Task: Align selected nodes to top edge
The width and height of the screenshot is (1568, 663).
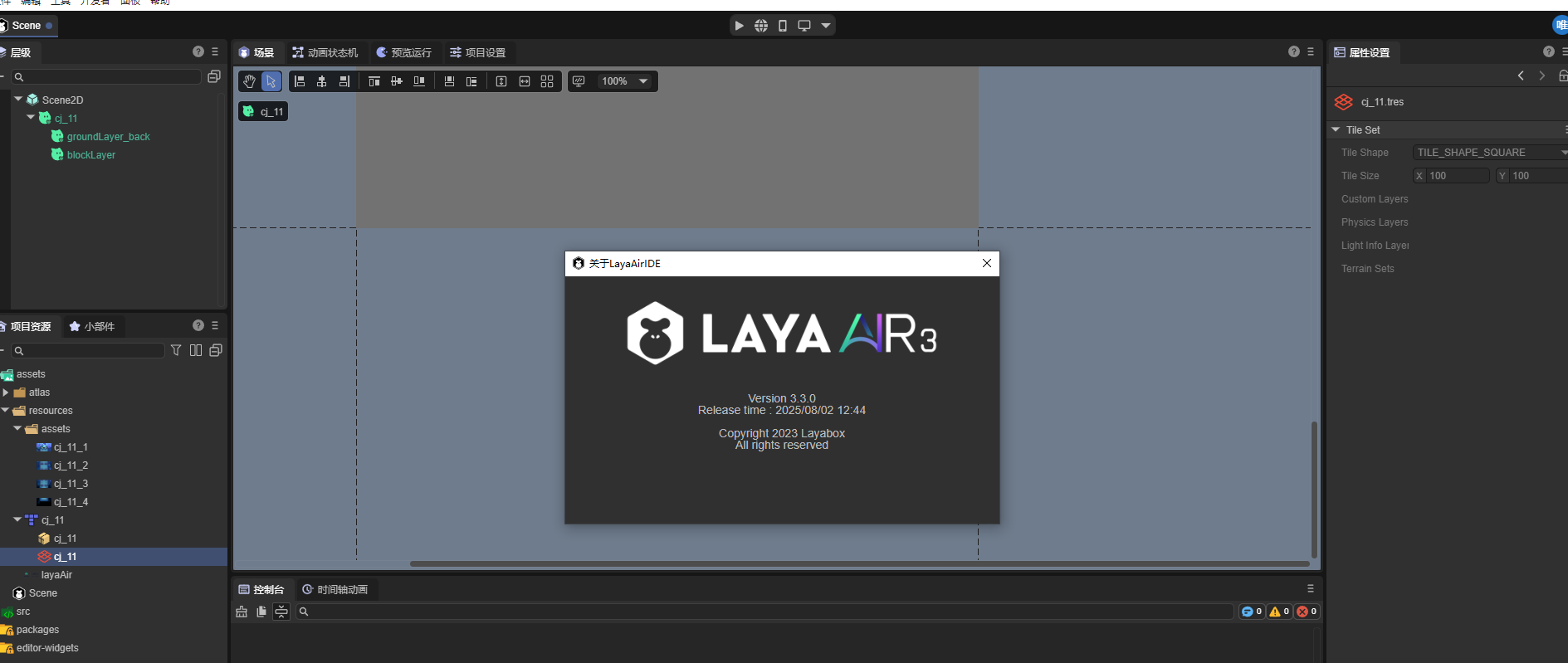Action: [374, 81]
